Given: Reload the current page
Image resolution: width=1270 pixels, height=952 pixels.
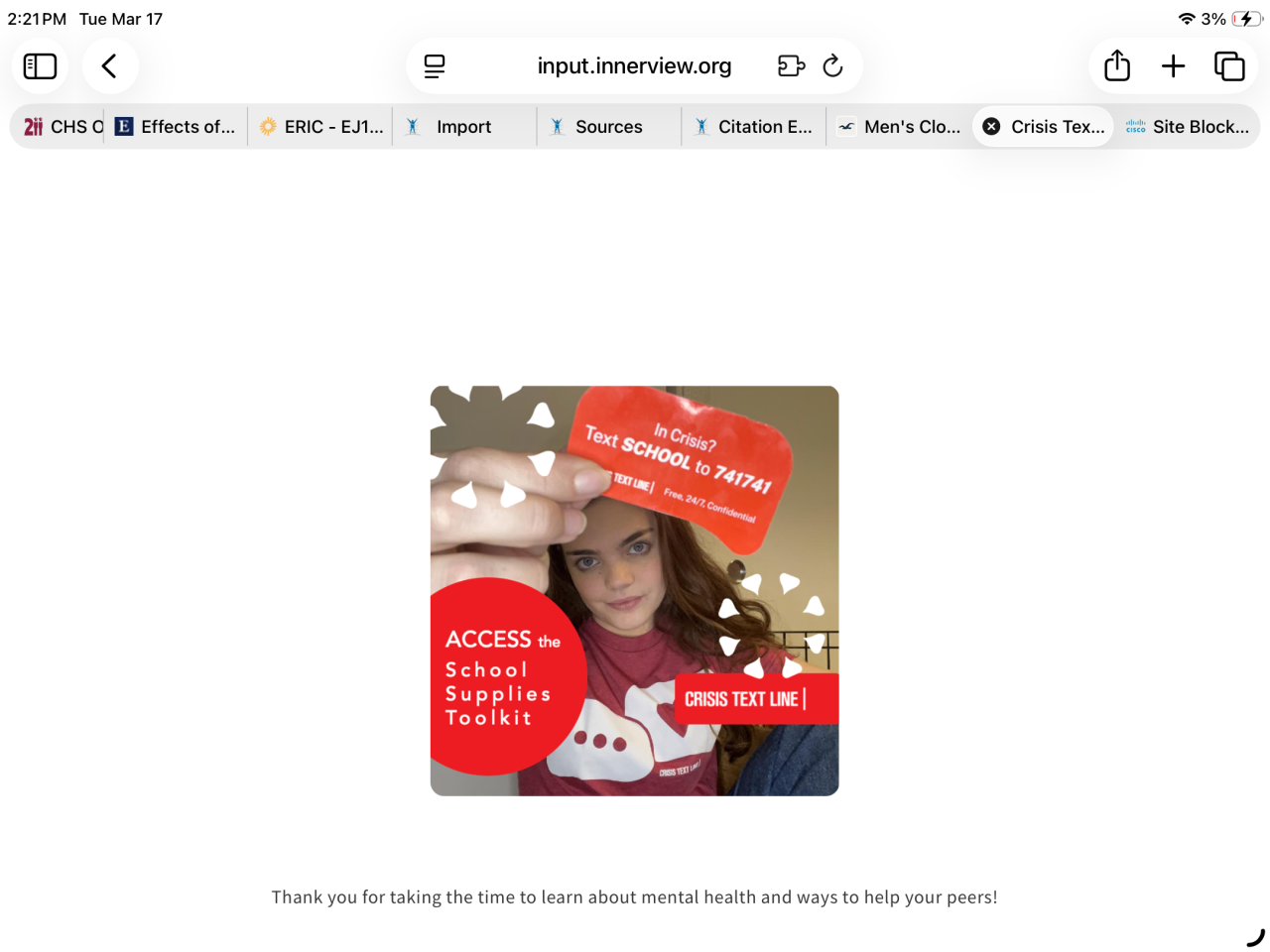Looking at the screenshot, I should point(833,66).
